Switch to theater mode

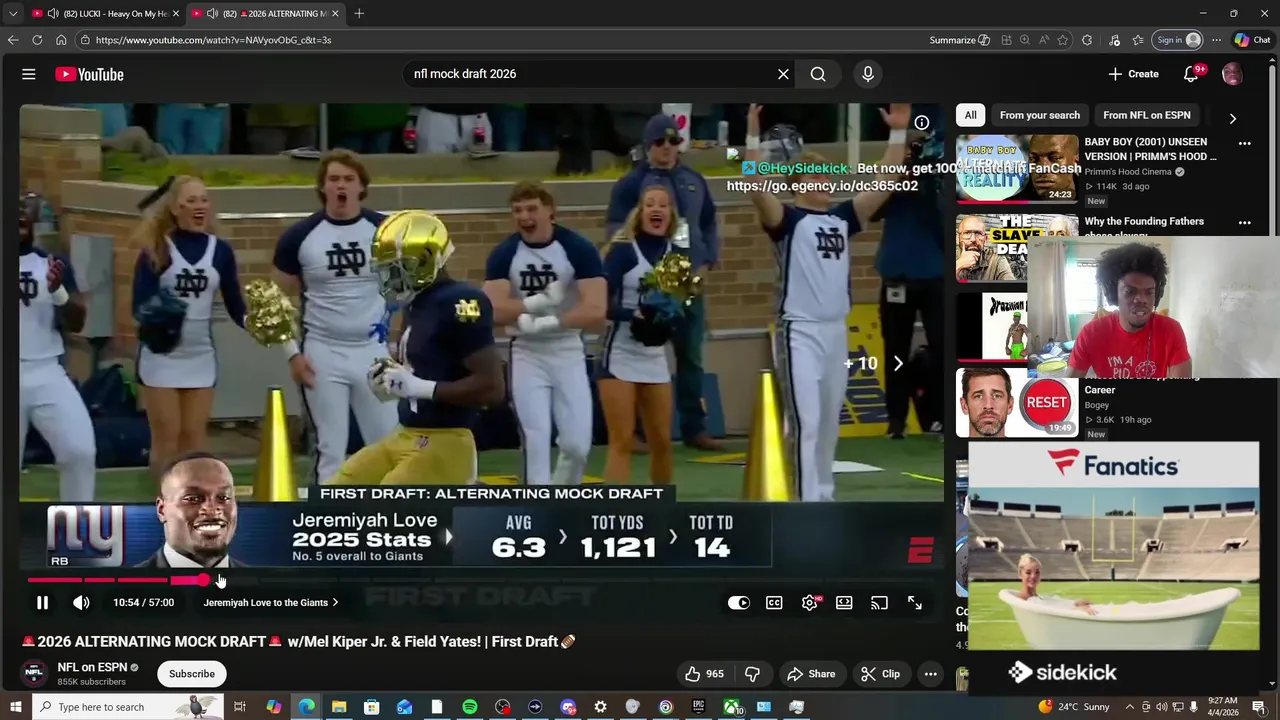844,603
